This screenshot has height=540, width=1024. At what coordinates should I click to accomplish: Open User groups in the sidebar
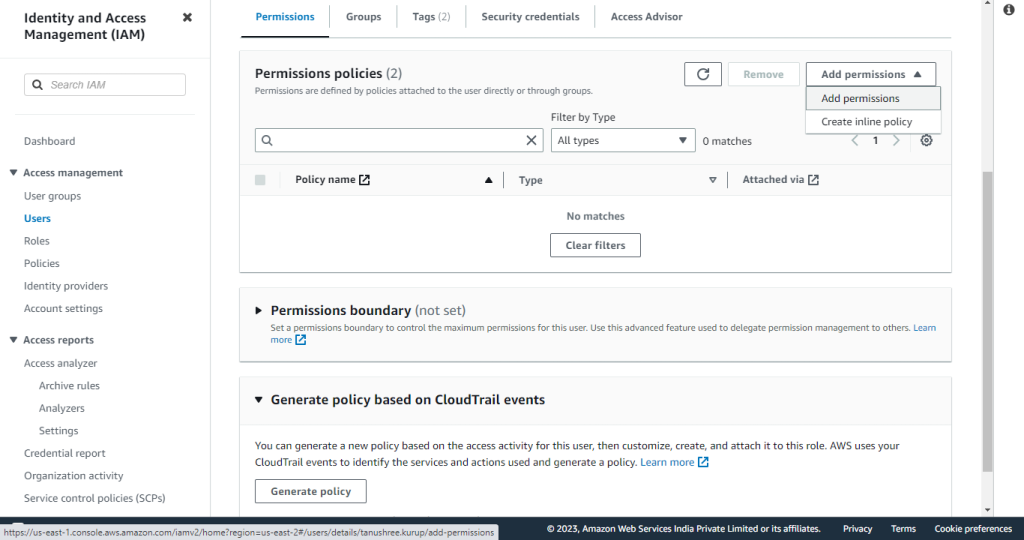(52, 196)
